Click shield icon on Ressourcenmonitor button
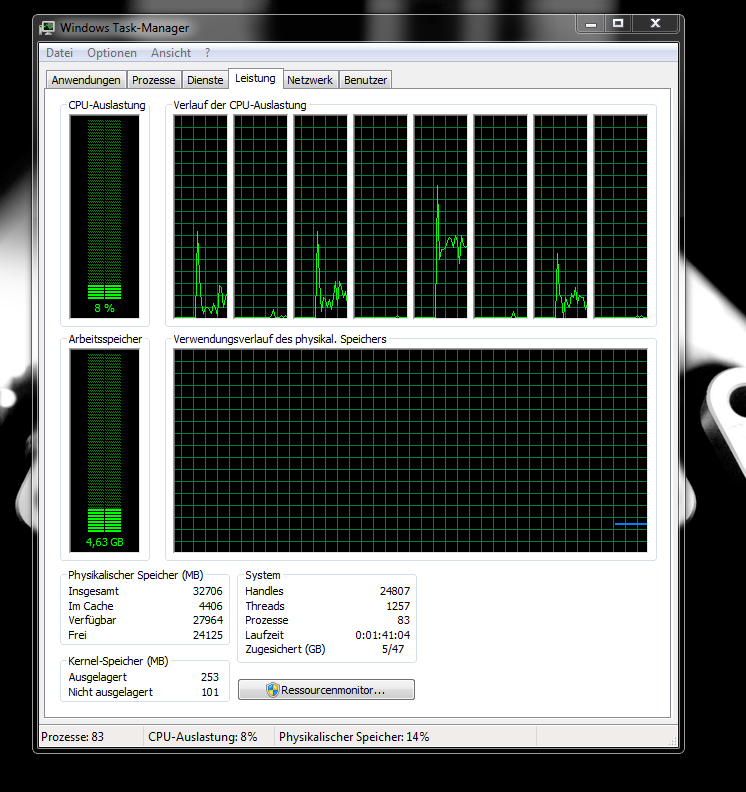 click(x=272, y=690)
